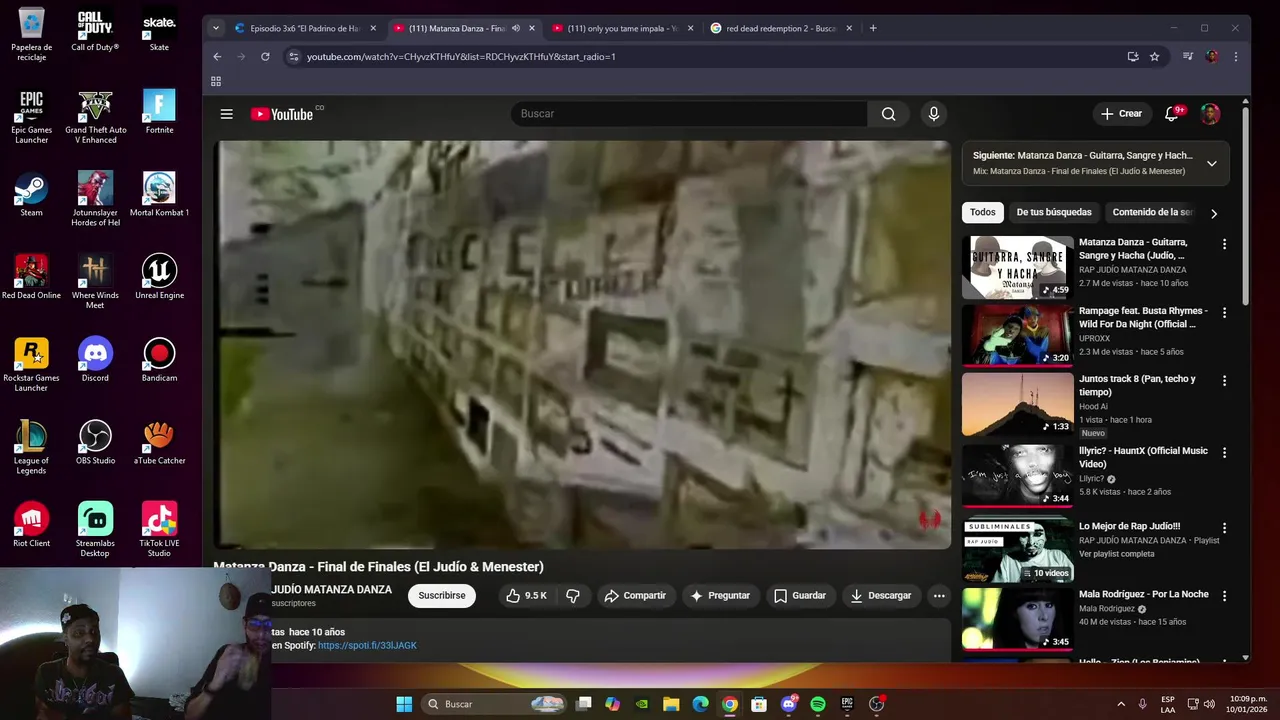Click the Crear button
This screenshot has height=720, width=1280.
(1121, 114)
